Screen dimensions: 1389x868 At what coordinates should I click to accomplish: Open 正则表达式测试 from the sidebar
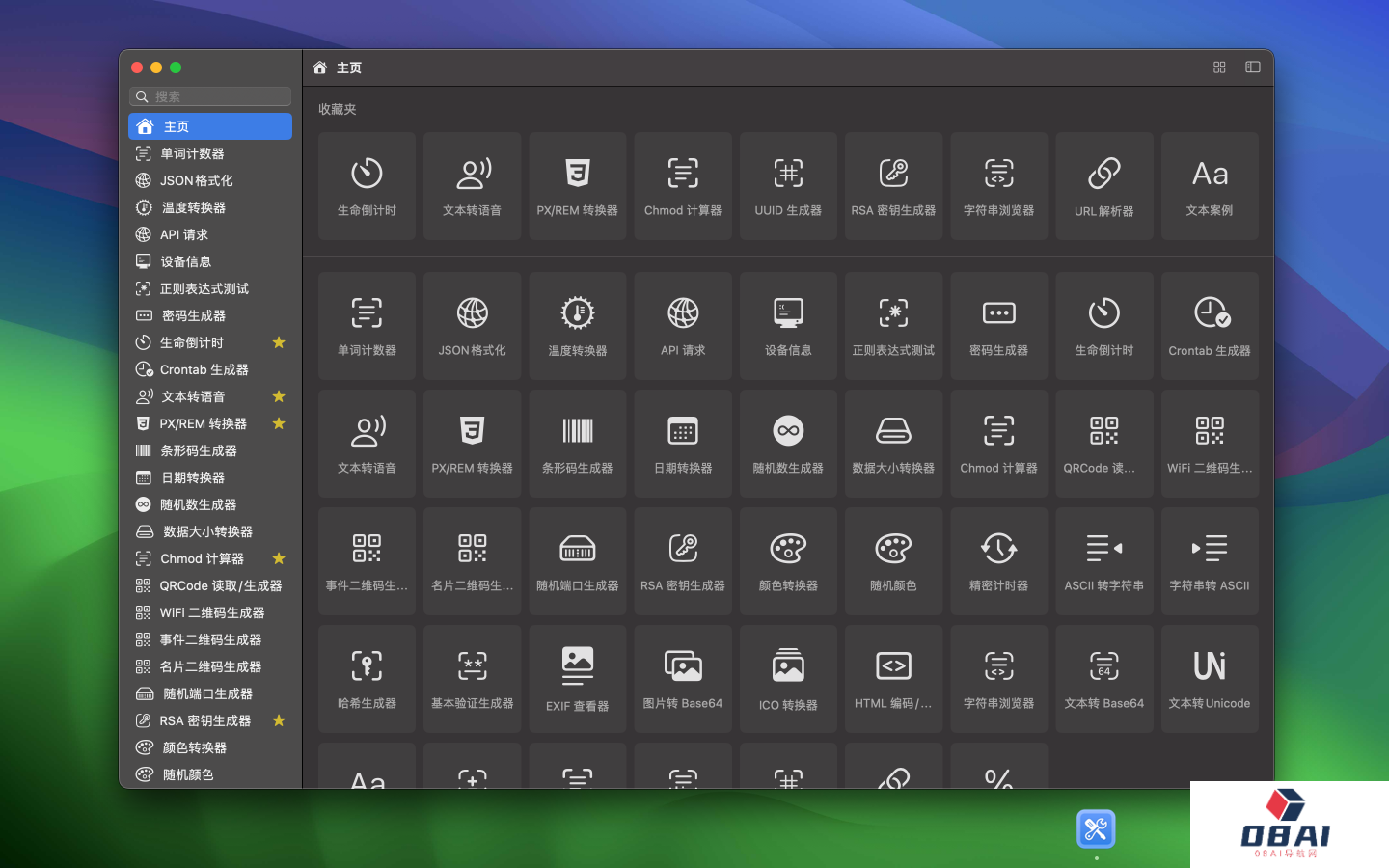point(210,288)
